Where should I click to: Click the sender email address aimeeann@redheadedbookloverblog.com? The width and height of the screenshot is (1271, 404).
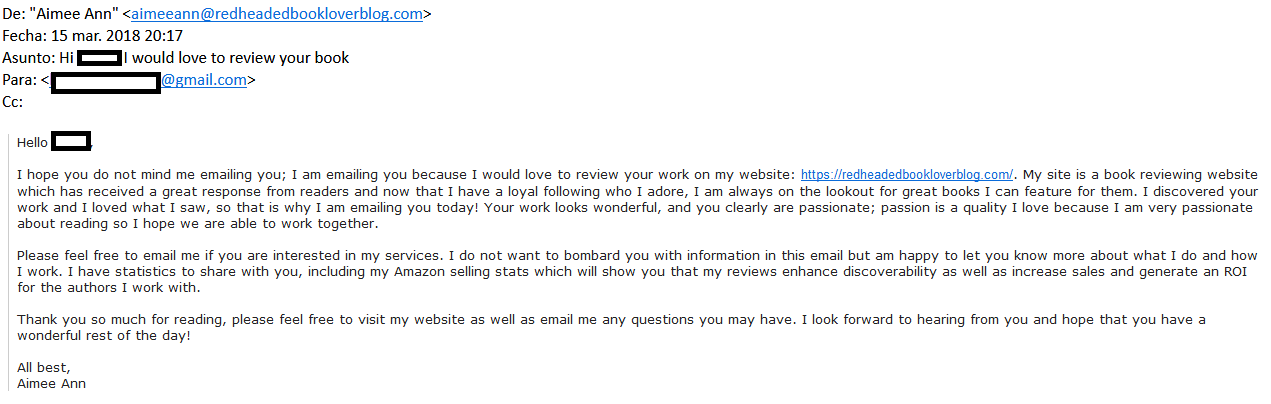point(277,14)
